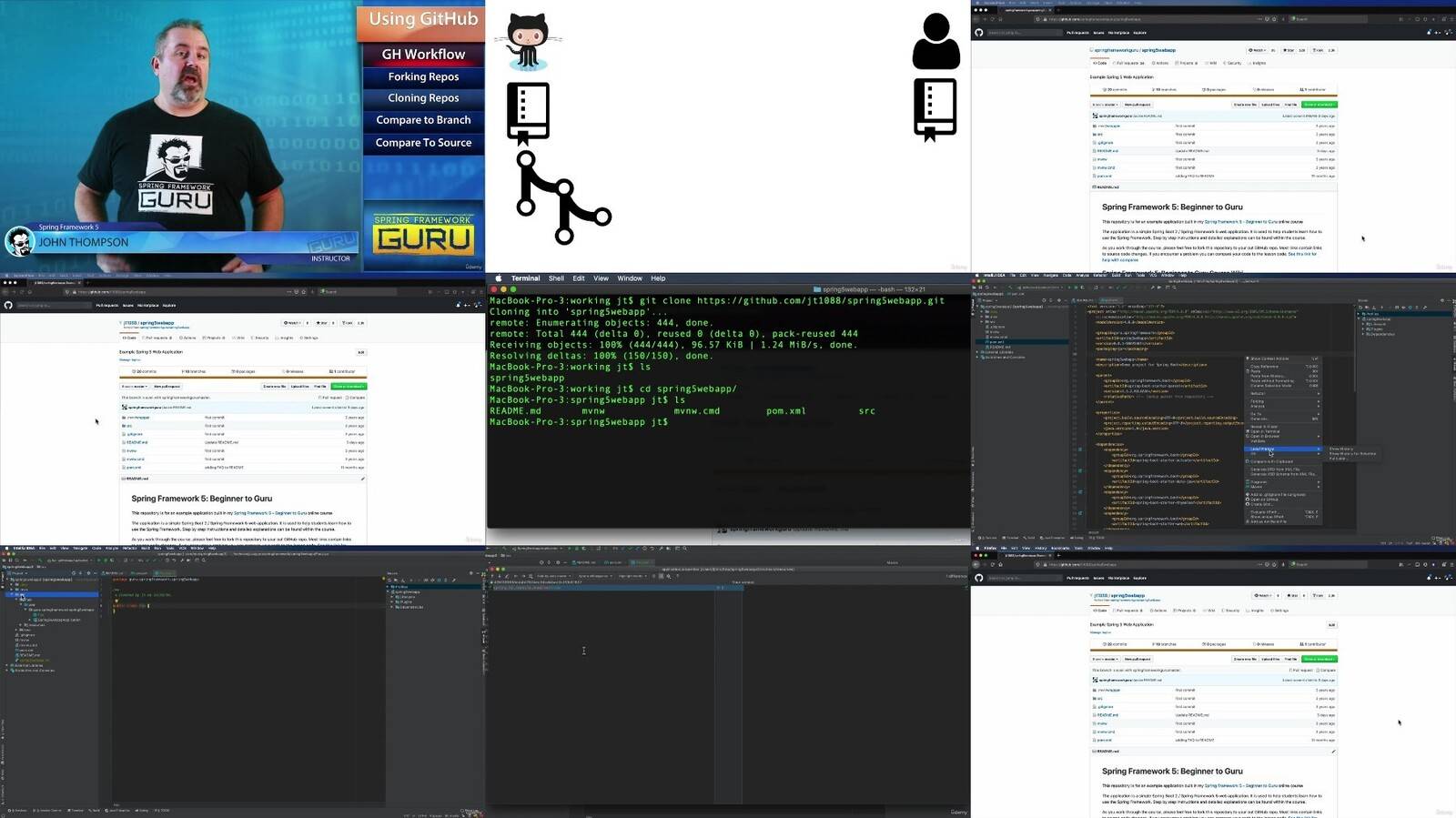This screenshot has height=818, width=1456.
Task: Choose Open on GitHub in the IntelliJ context menu
Action: tap(1282, 500)
